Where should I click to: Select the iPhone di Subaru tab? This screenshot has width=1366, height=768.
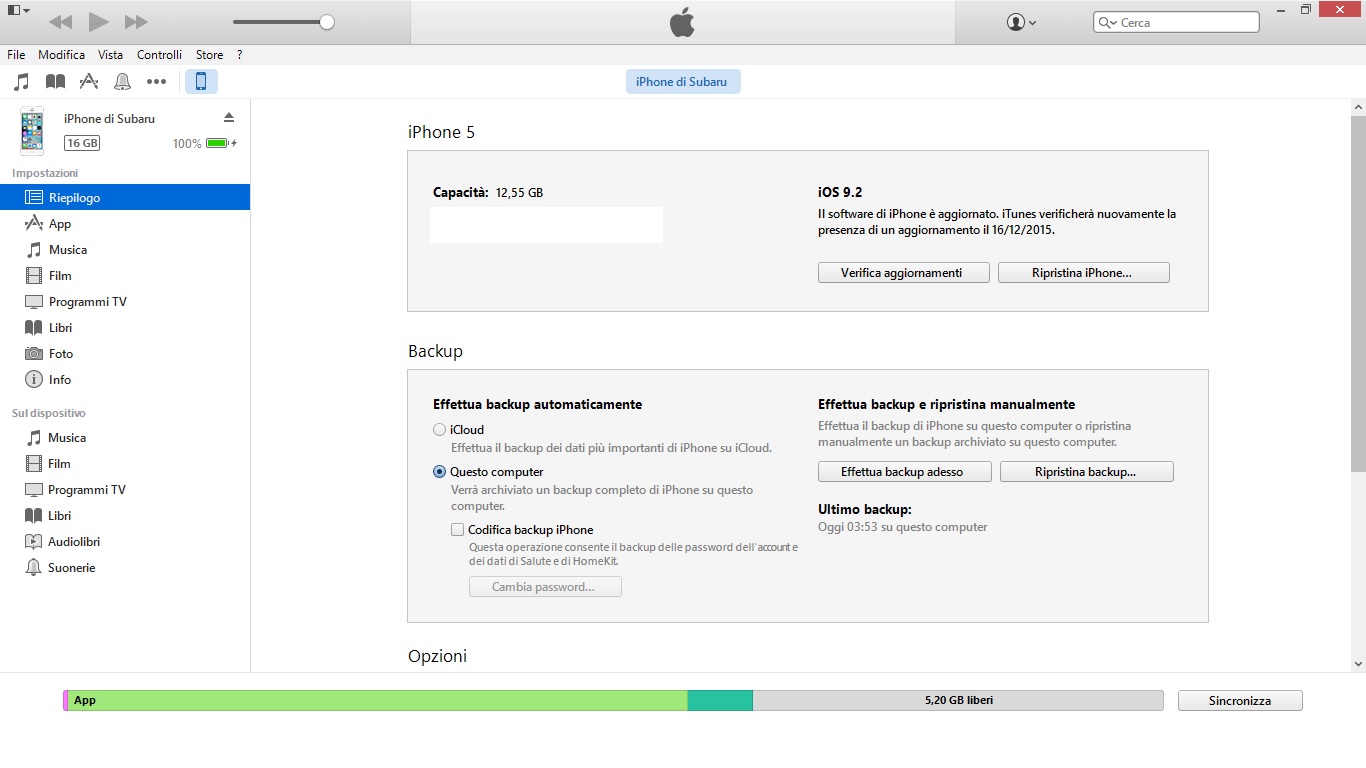point(682,82)
